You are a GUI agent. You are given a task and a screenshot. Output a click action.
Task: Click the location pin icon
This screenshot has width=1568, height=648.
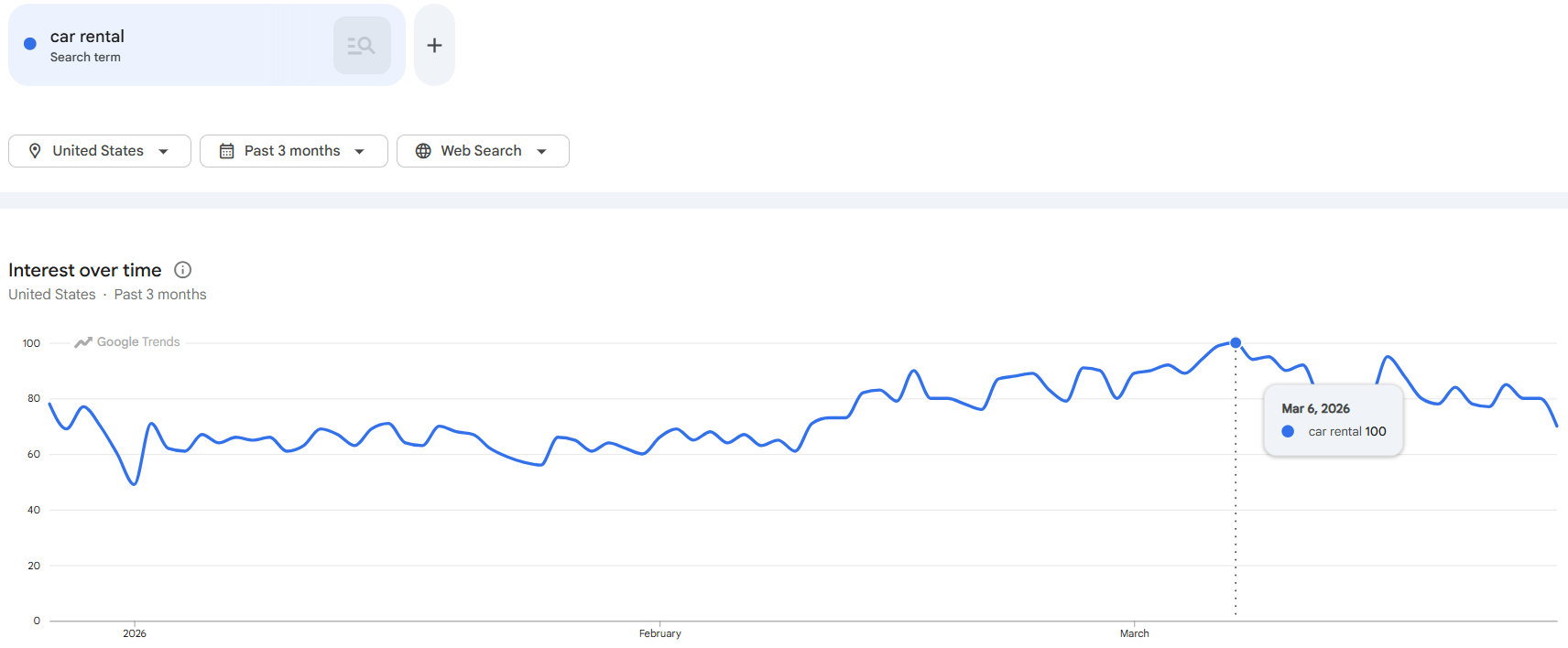point(35,151)
